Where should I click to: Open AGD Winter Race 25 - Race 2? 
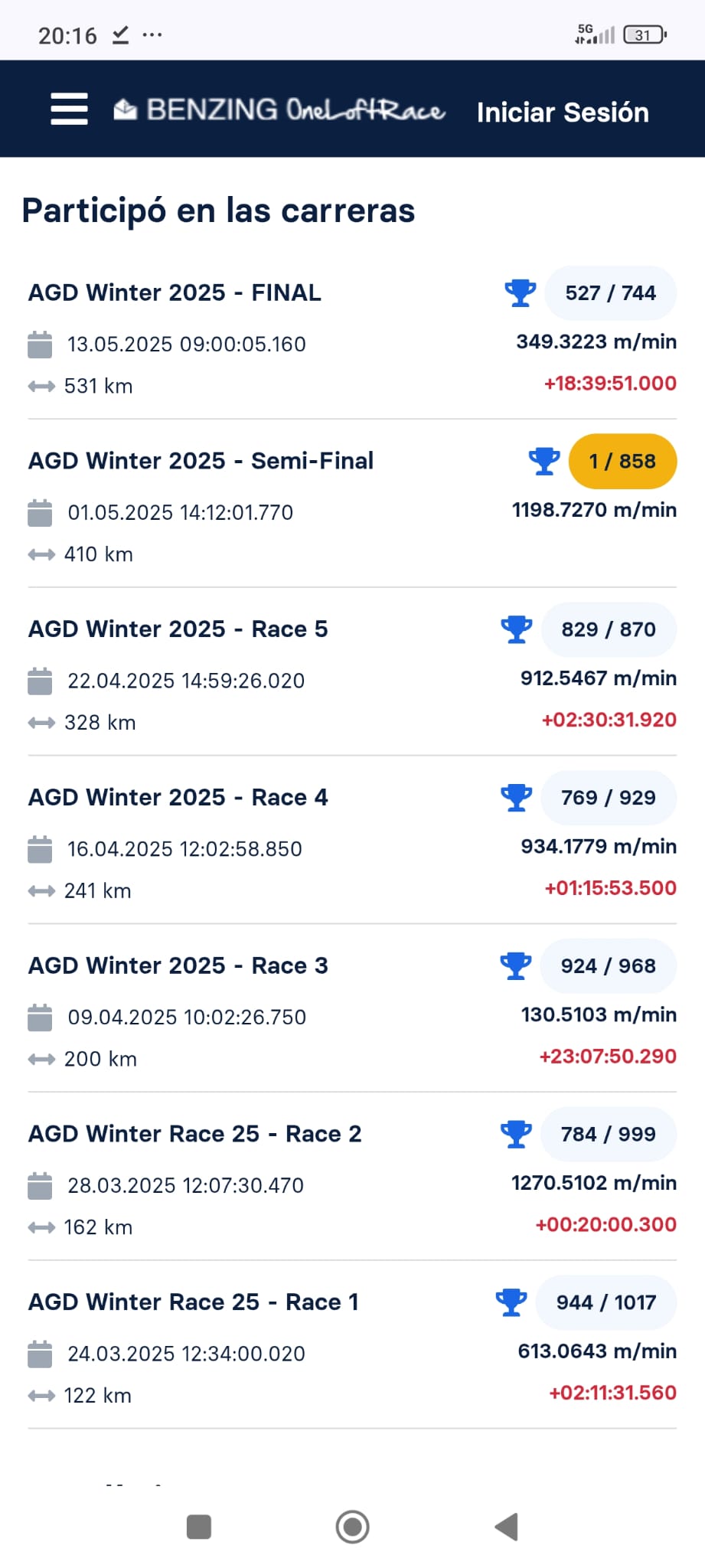[x=194, y=1134]
